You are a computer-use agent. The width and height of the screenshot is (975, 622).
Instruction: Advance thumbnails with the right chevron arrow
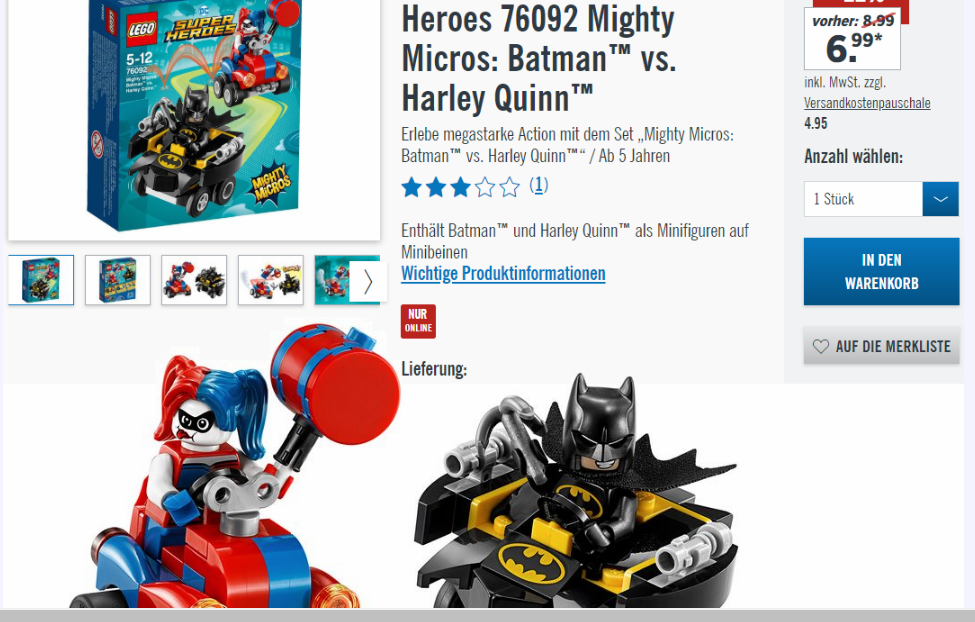click(x=367, y=282)
